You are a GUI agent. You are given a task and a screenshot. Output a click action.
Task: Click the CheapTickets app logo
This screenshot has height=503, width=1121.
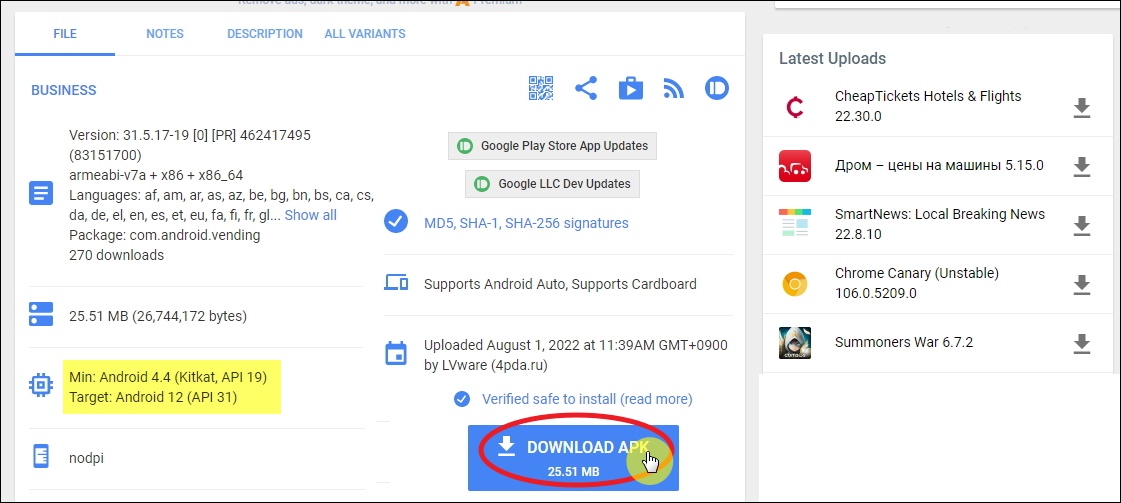click(794, 108)
